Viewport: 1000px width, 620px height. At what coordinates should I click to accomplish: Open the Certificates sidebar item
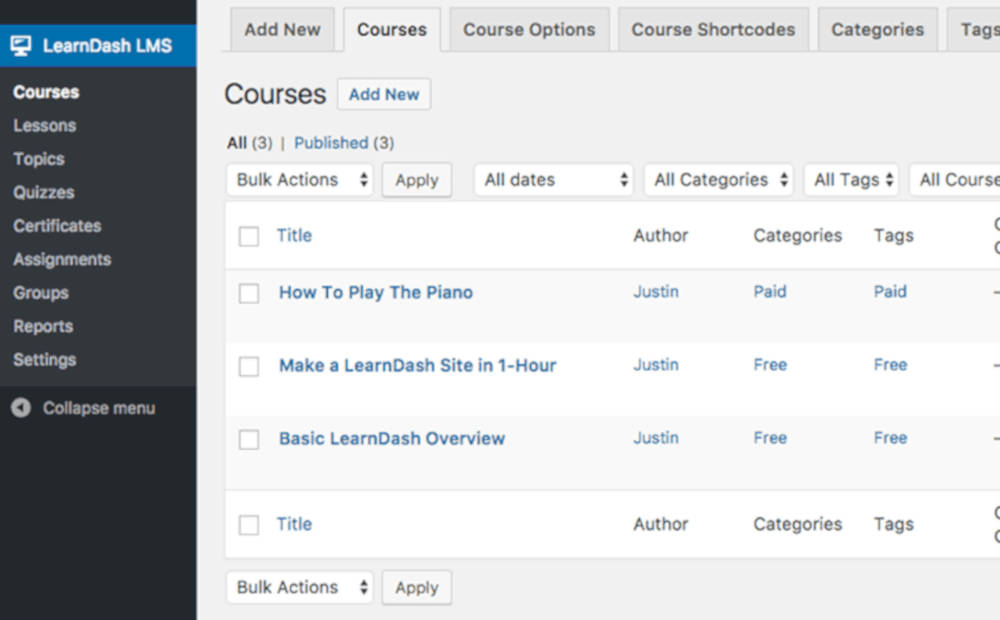(57, 226)
